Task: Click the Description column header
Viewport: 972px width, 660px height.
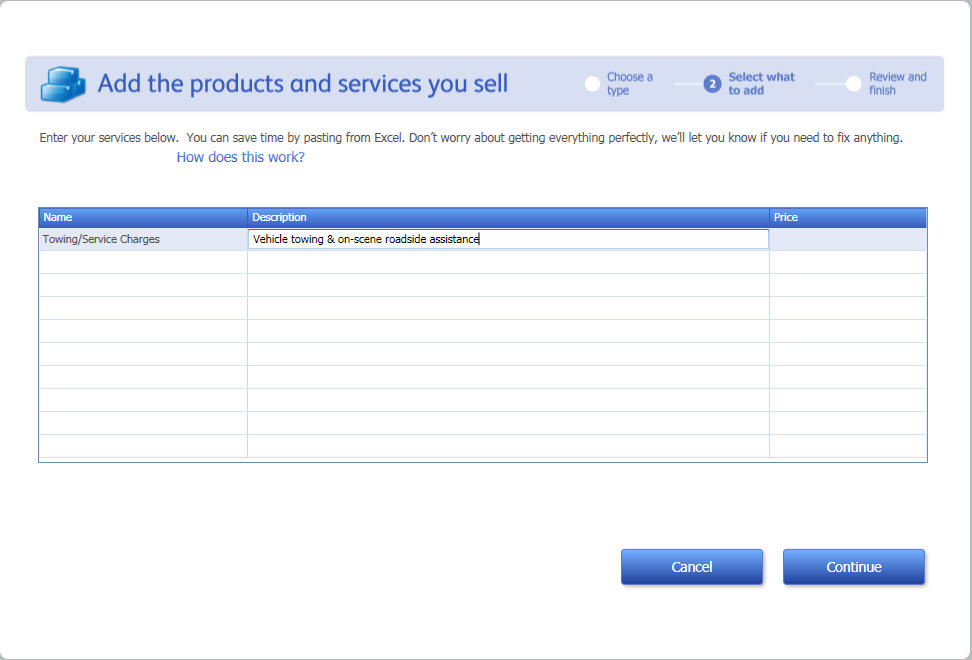Action: point(508,217)
